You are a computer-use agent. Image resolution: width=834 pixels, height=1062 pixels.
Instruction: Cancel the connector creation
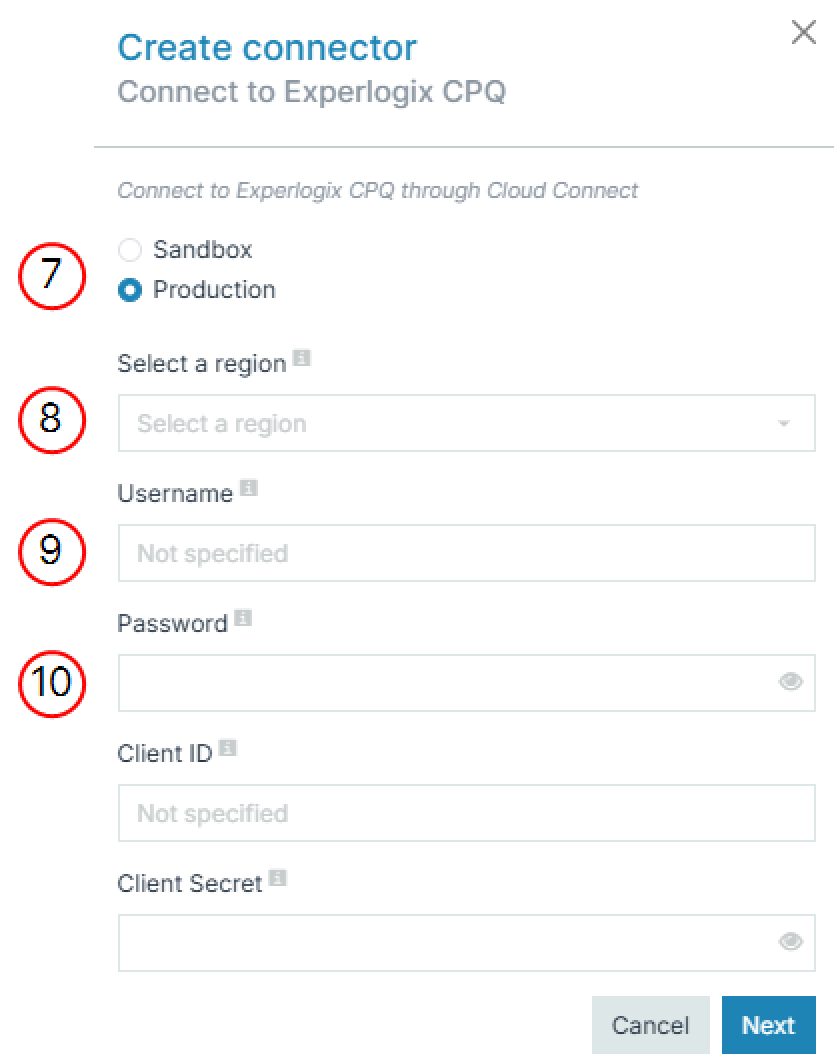click(x=650, y=1025)
